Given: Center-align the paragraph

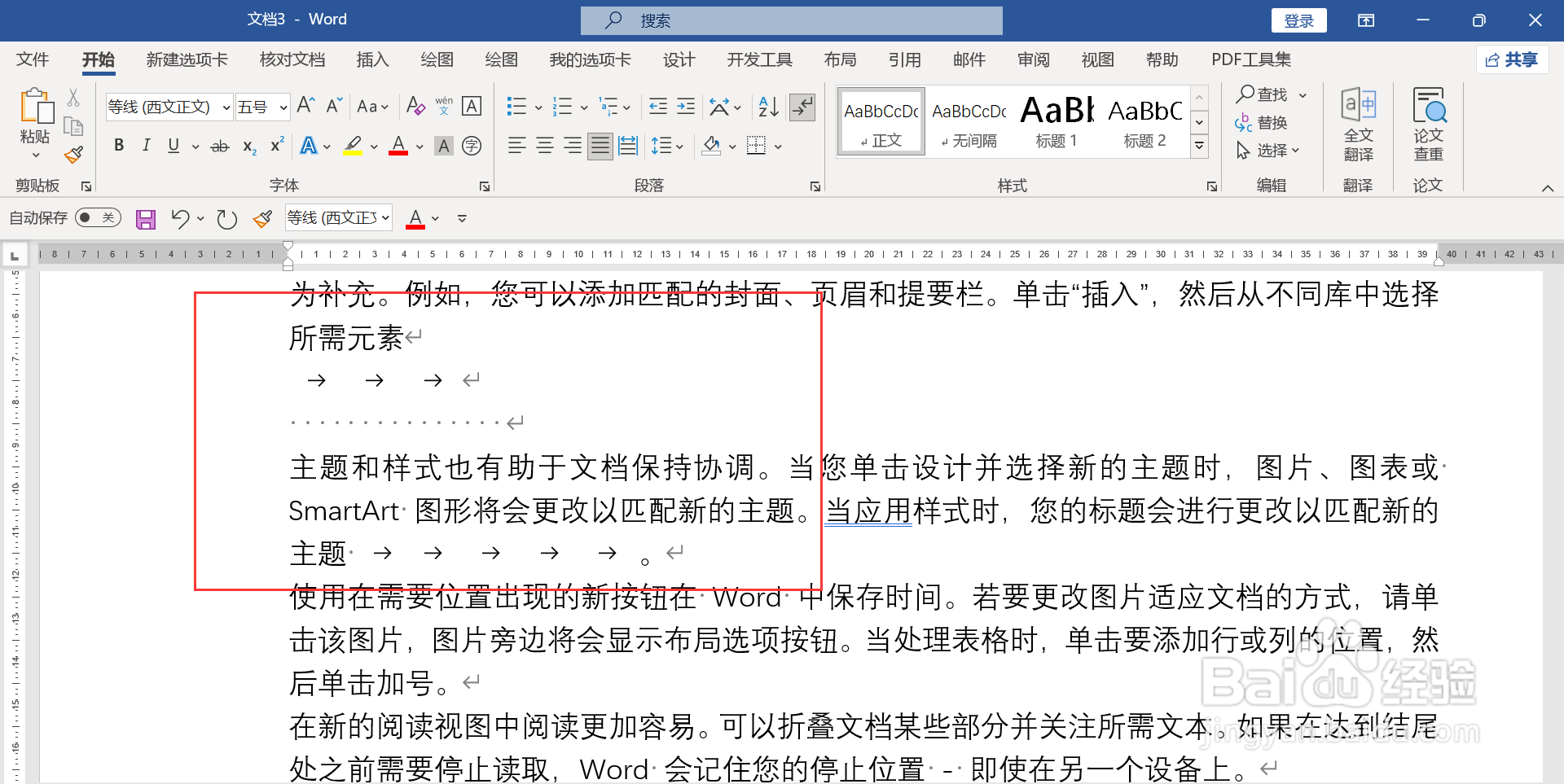Looking at the screenshot, I should 545,147.
